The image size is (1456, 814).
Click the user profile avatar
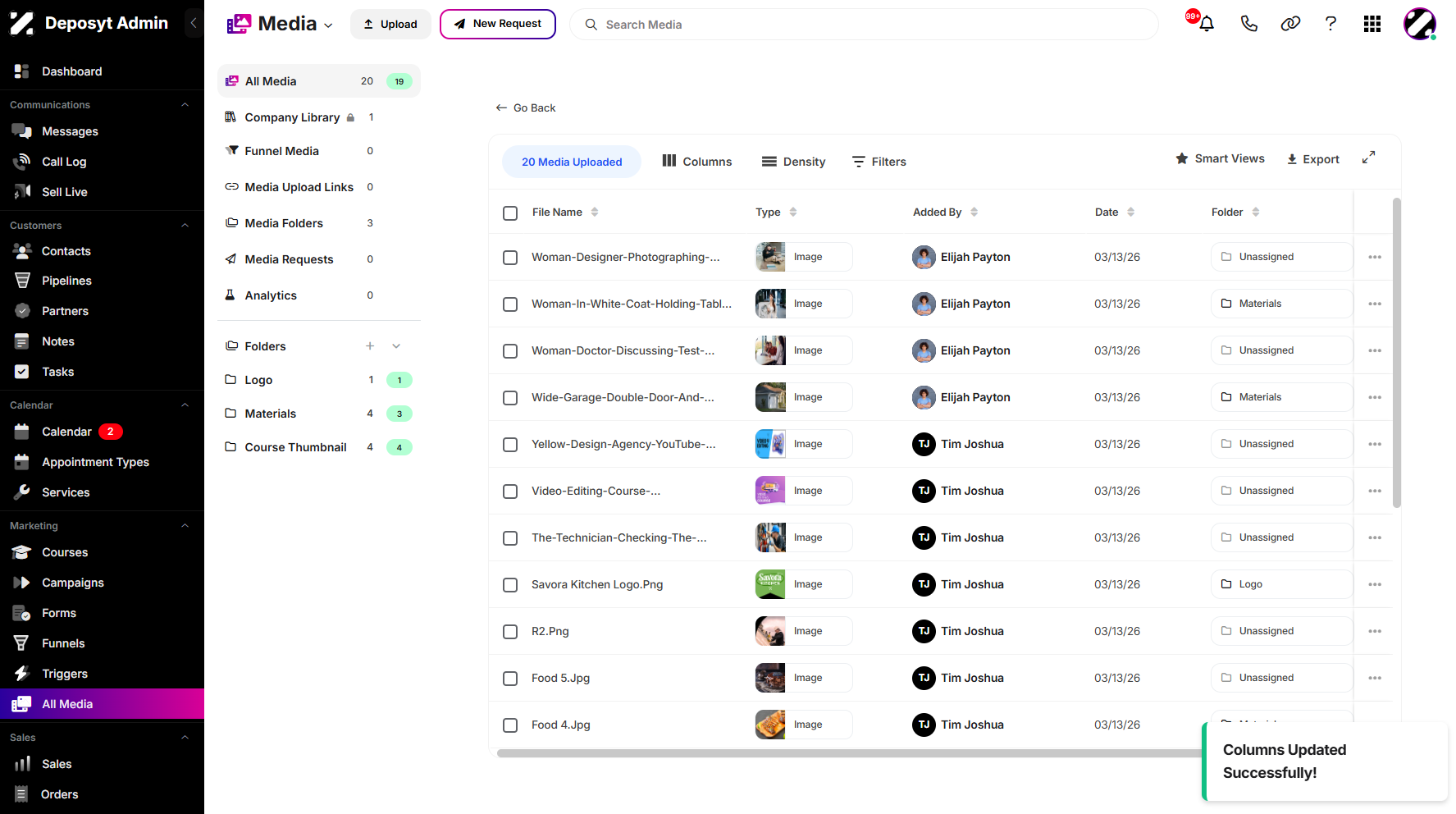pyautogui.click(x=1420, y=24)
